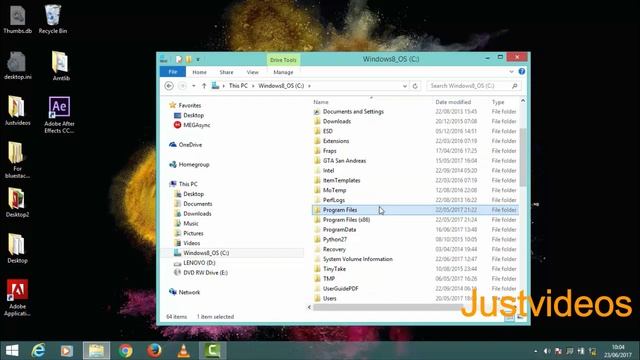Show hidden system tray icons
The width and height of the screenshot is (640, 360).
[x=536, y=351]
